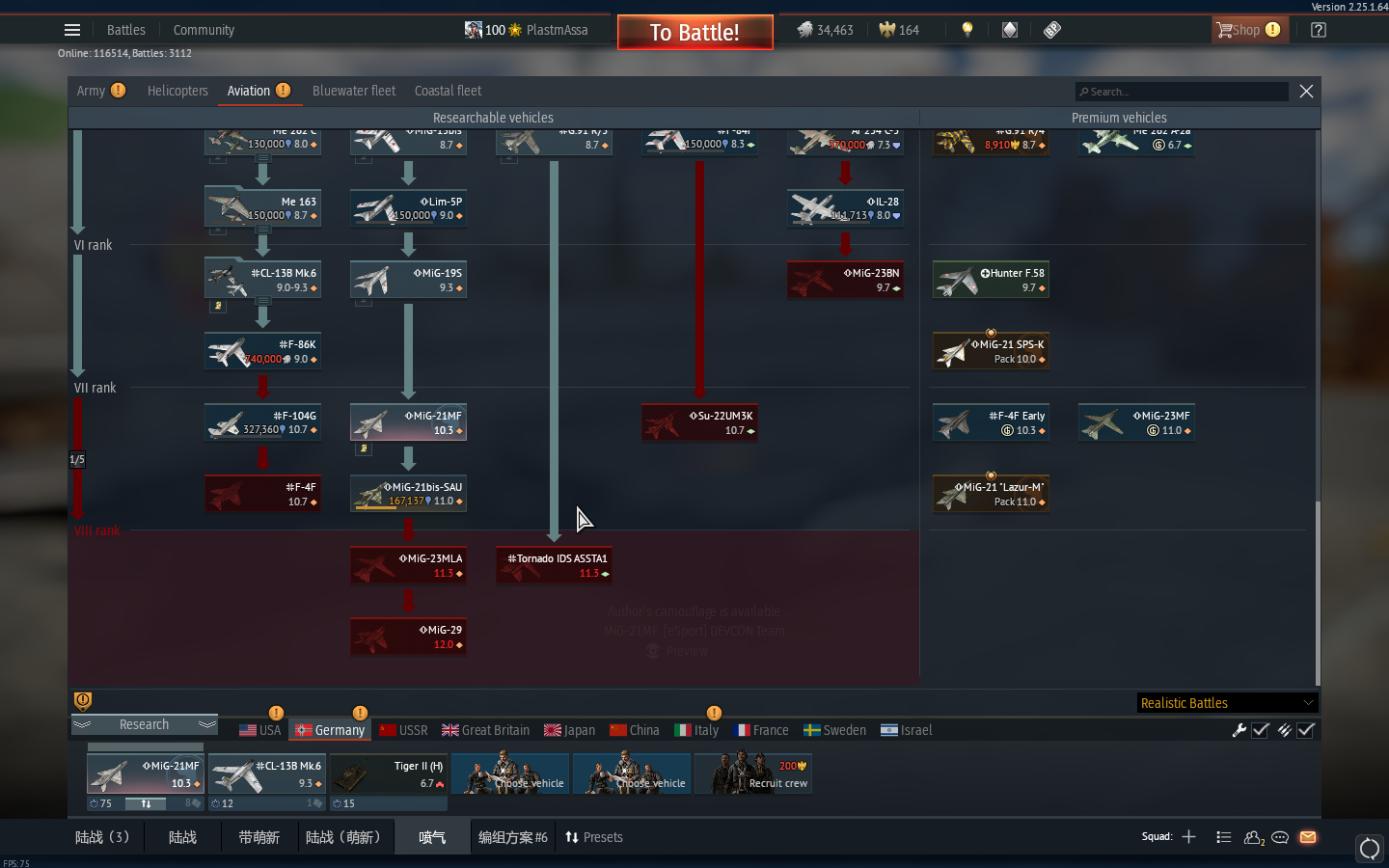Open the Battles menu
Viewport: 1389px width, 868px height.
[x=126, y=30]
